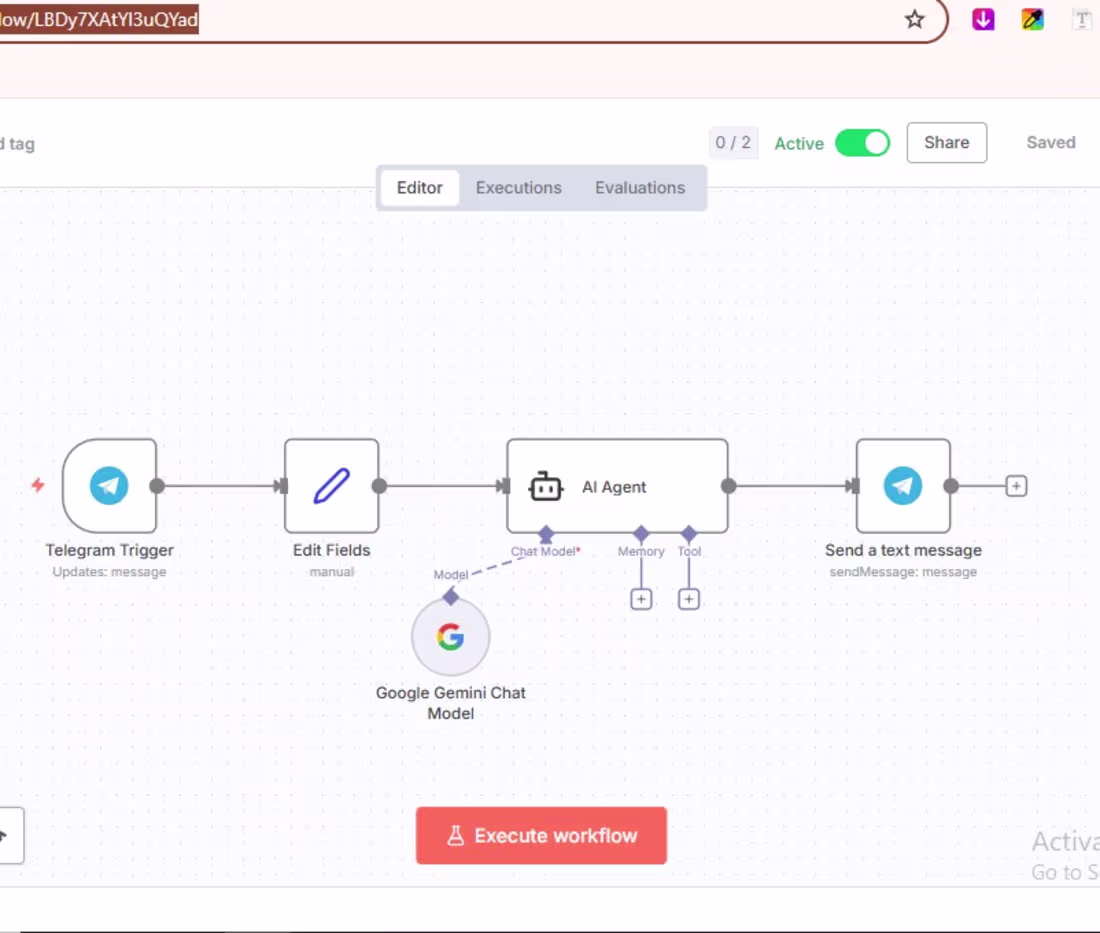Select the Google Gemini Chat Model node

pos(450,637)
